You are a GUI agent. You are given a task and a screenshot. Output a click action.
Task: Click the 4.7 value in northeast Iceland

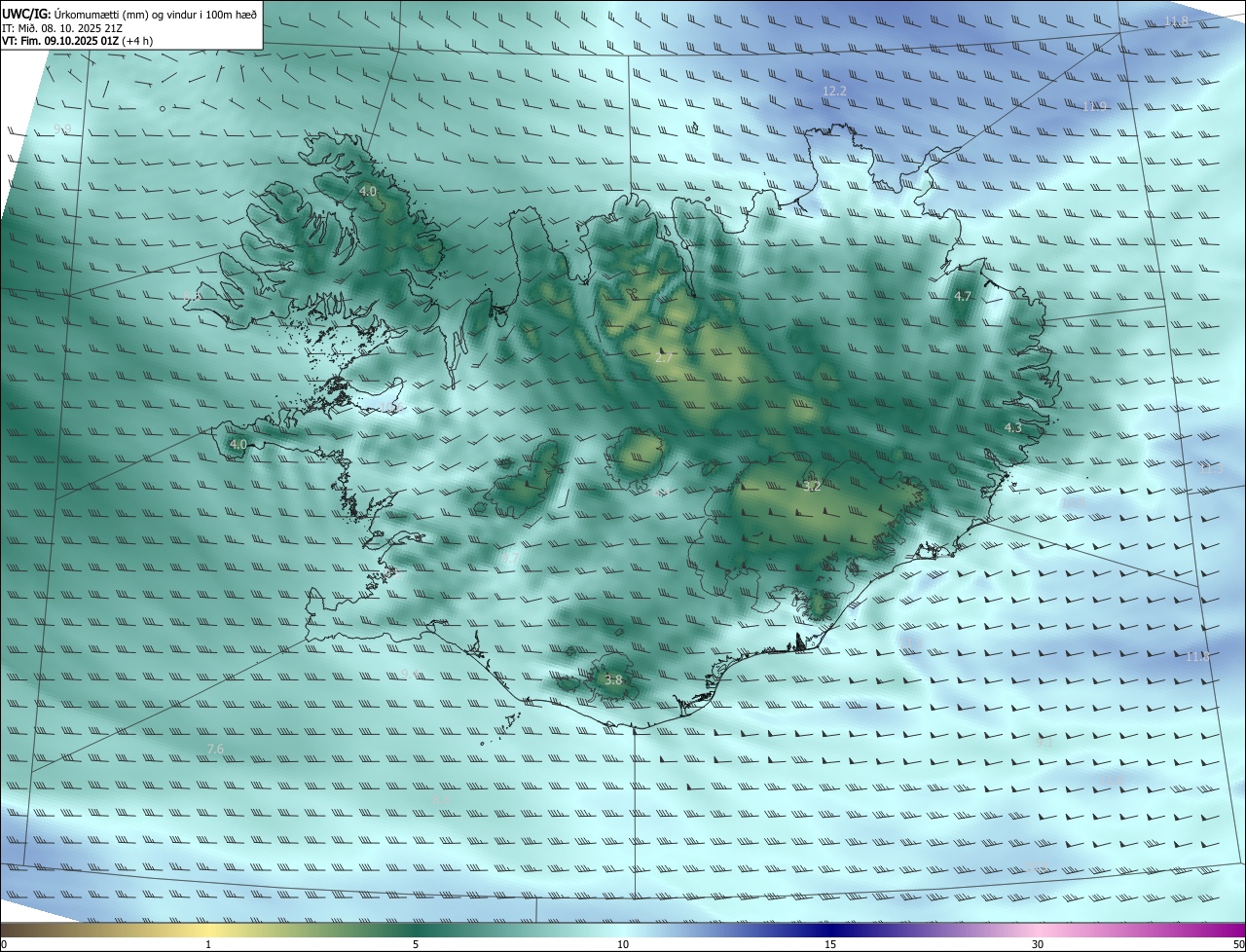[963, 296]
